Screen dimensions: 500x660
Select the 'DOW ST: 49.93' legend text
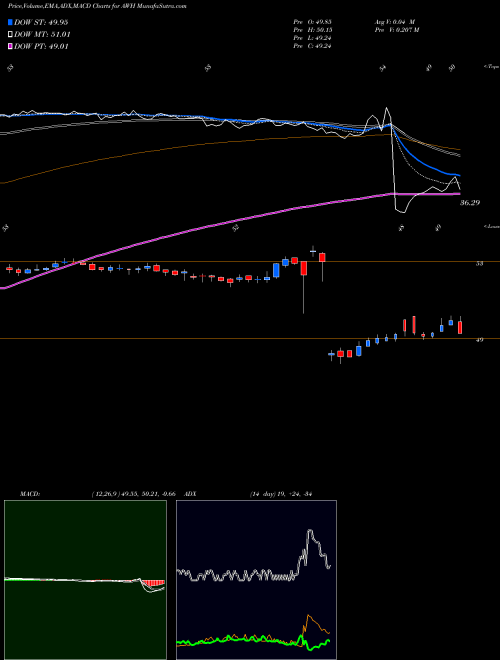click(x=41, y=23)
